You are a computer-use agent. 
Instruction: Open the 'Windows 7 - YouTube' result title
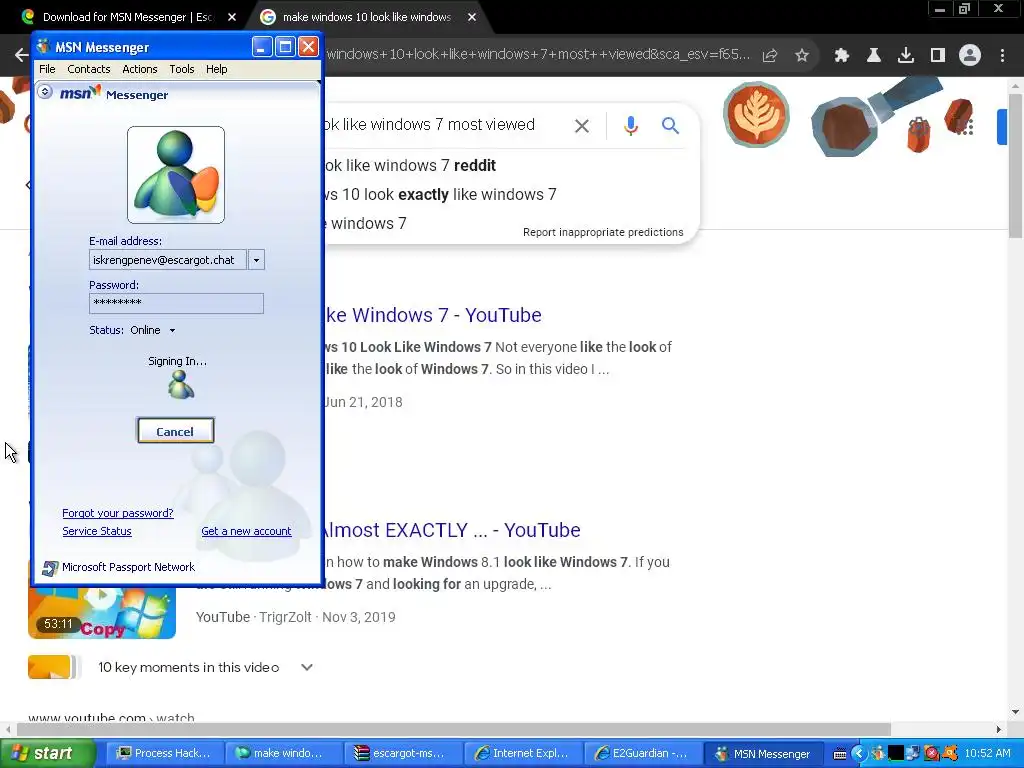(433, 315)
